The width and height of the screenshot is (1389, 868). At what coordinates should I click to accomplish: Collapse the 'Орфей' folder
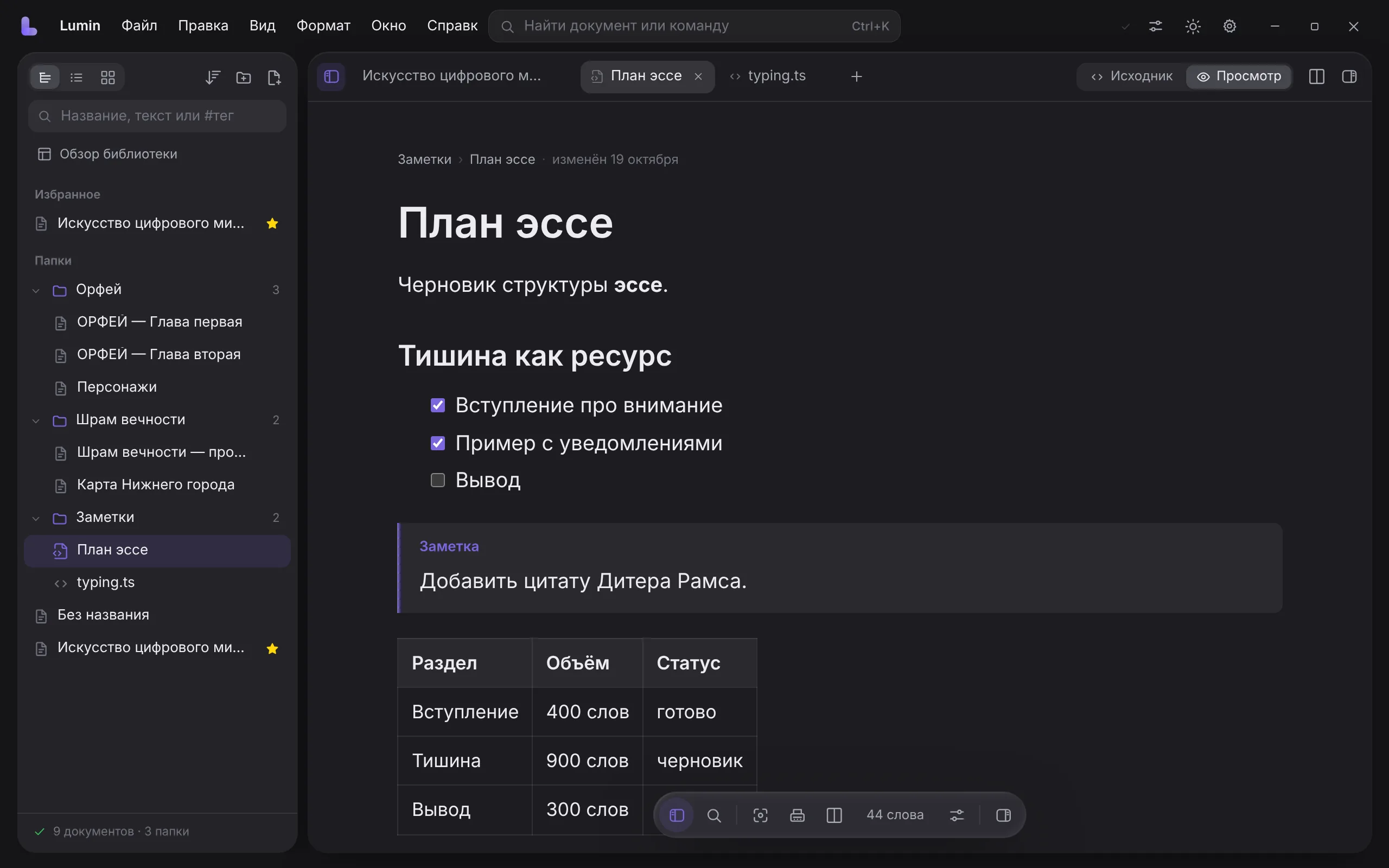36,290
